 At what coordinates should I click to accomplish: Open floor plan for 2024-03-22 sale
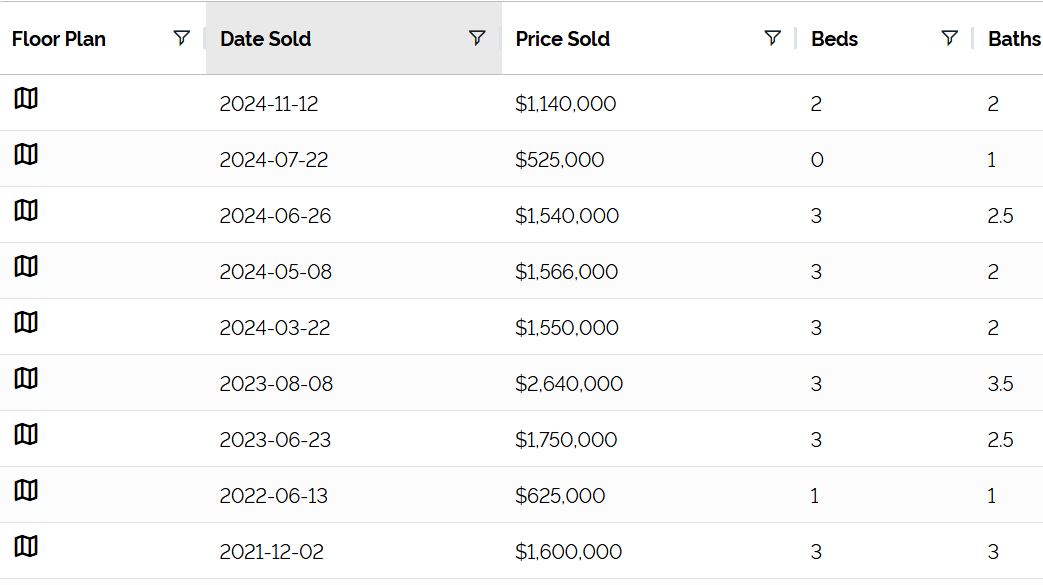tap(26, 322)
